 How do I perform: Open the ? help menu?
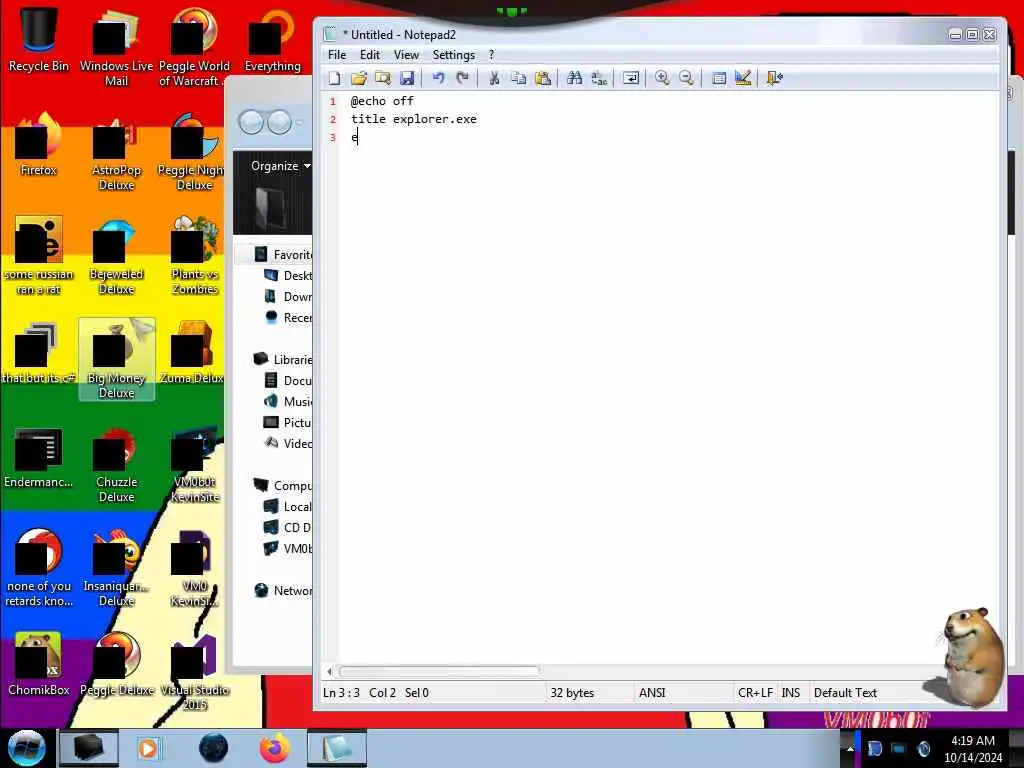coord(492,55)
